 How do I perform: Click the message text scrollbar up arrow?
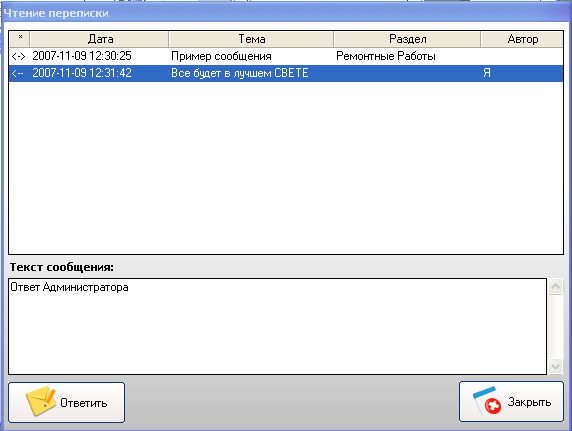[556, 286]
